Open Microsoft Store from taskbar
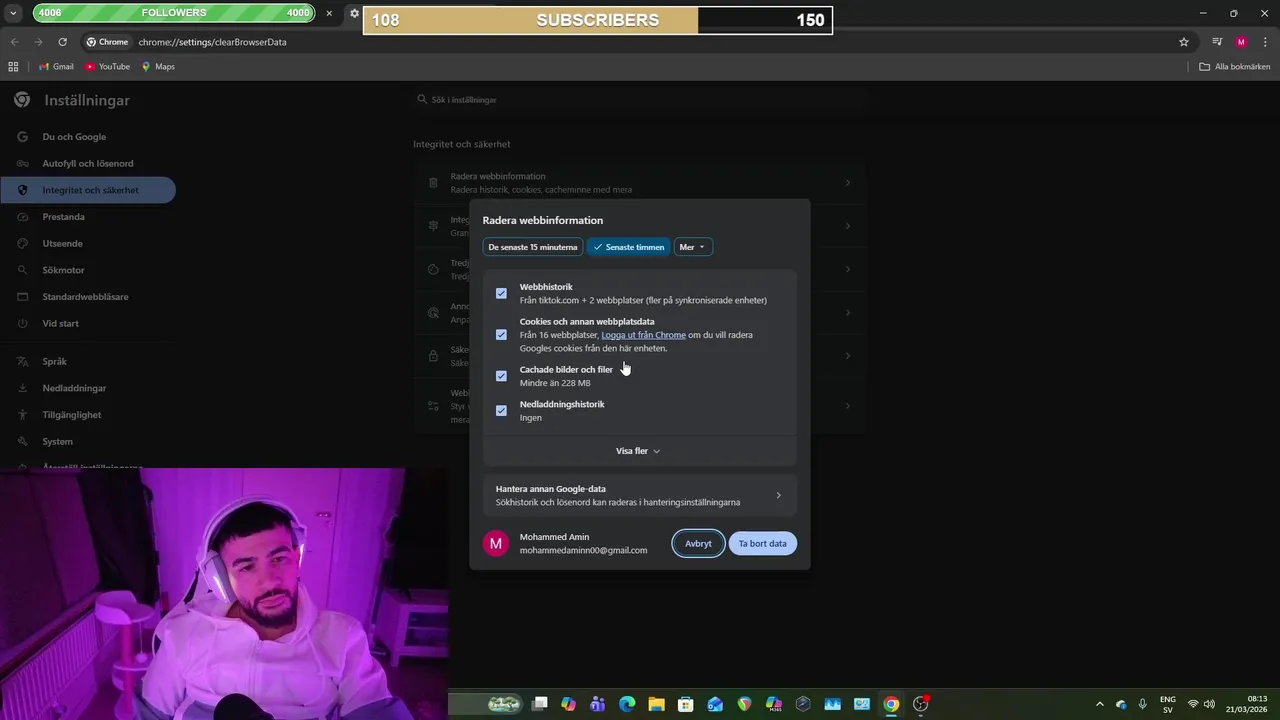This screenshot has width=1280, height=720. tap(685, 704)
